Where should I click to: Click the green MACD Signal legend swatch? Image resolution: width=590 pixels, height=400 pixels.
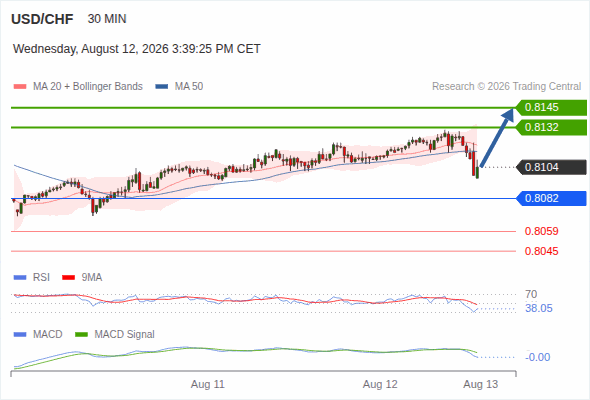pyautogui.click(x=82, y=335)
